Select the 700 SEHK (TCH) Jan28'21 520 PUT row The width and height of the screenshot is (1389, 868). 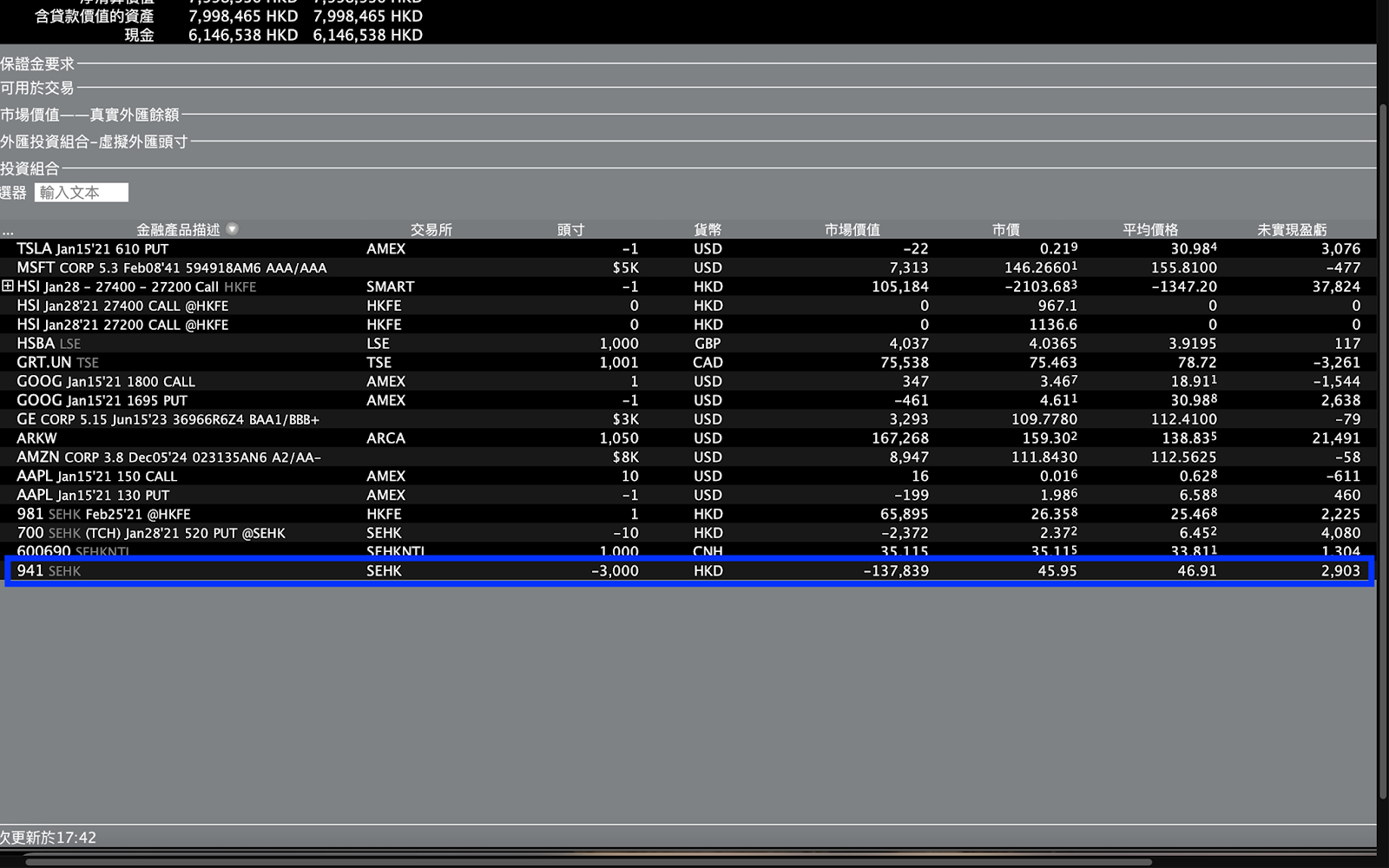[688, 533]
